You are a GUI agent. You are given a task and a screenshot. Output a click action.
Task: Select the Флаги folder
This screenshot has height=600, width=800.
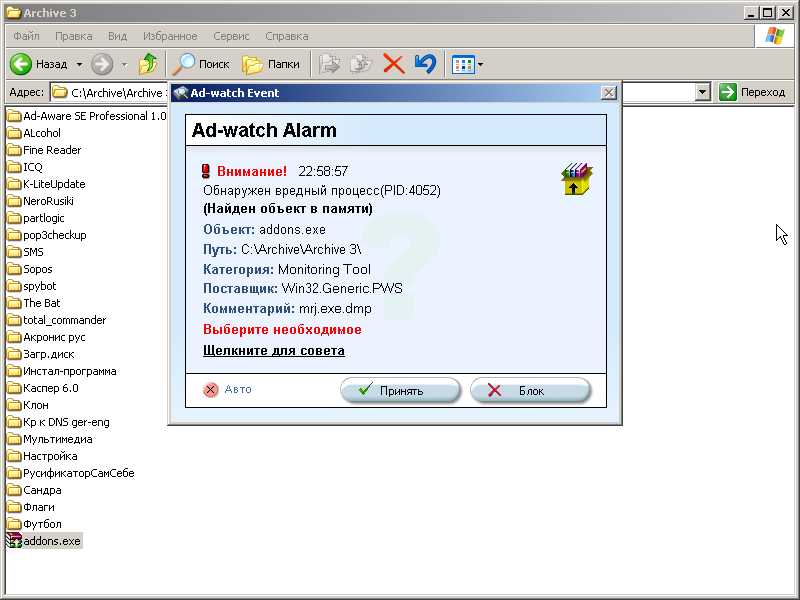[31, 507]
